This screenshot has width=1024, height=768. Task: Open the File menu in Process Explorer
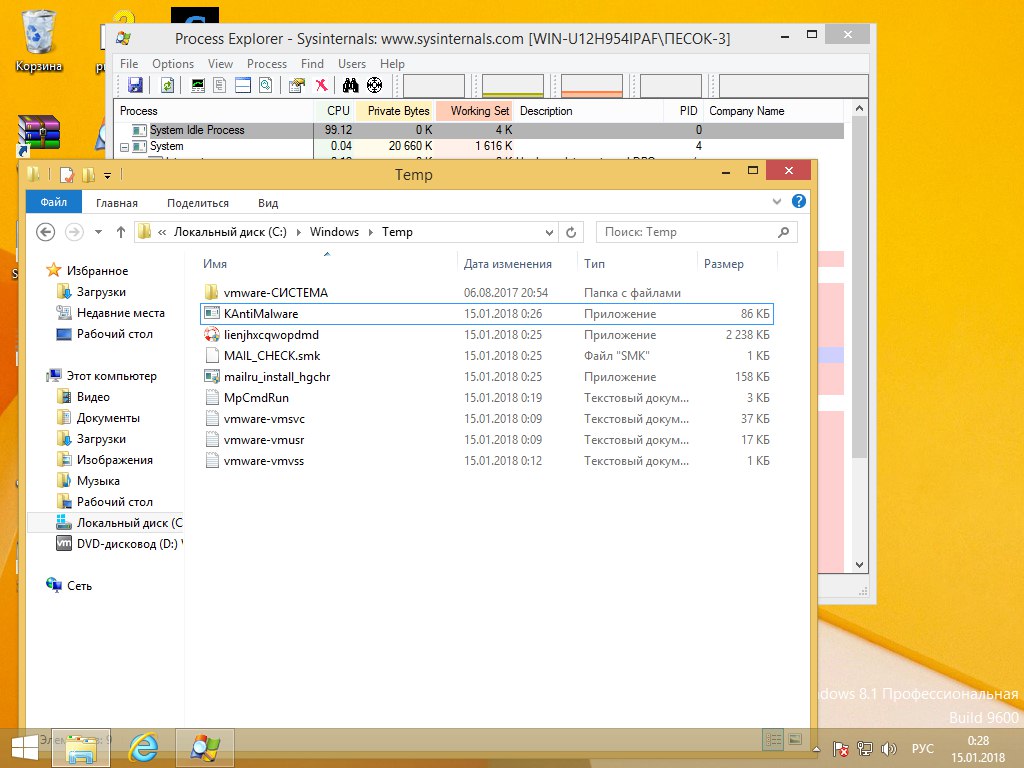point(129,64)
